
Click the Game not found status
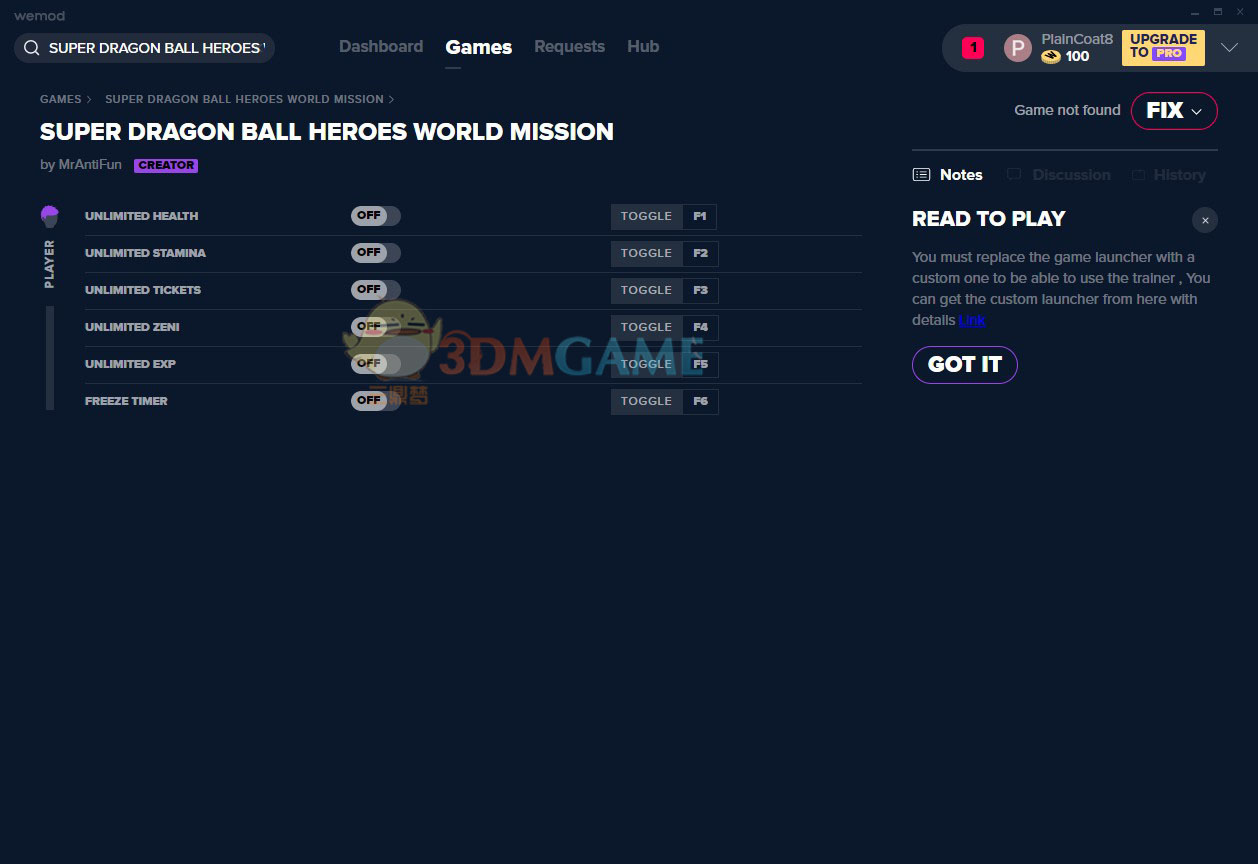click(1067, 110)
